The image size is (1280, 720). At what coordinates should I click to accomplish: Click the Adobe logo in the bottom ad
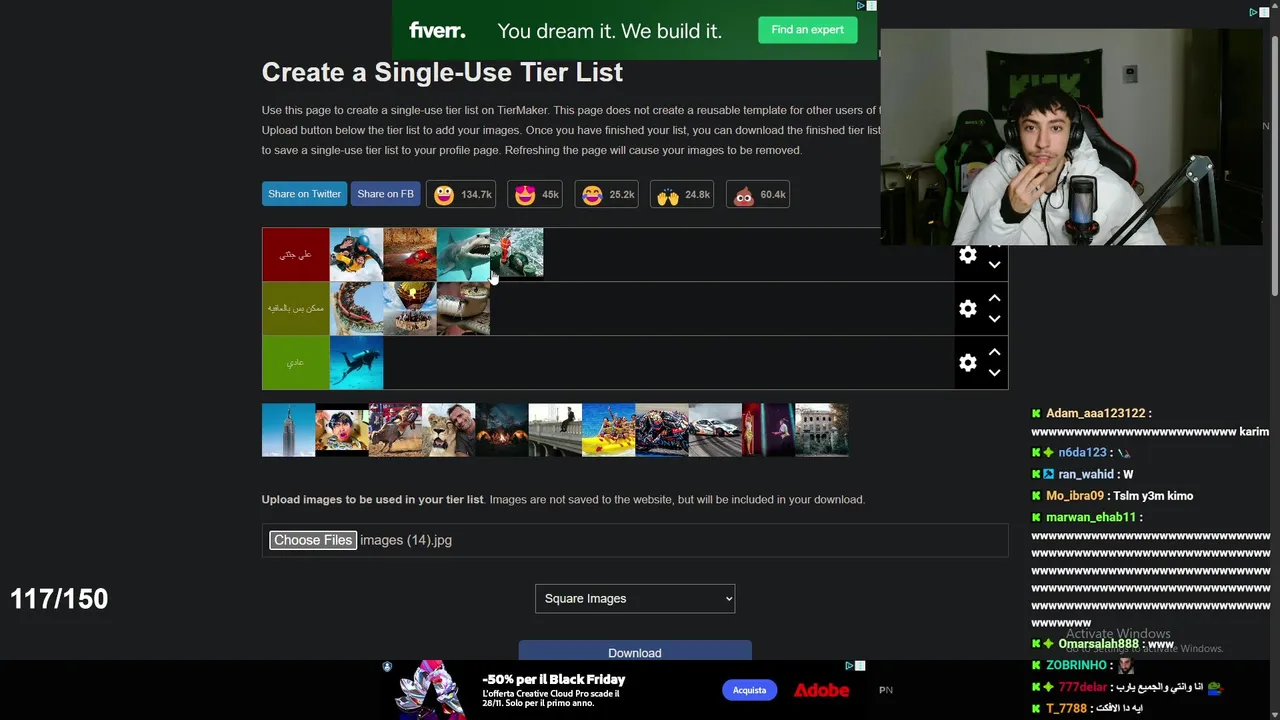(x=821, y=690)
